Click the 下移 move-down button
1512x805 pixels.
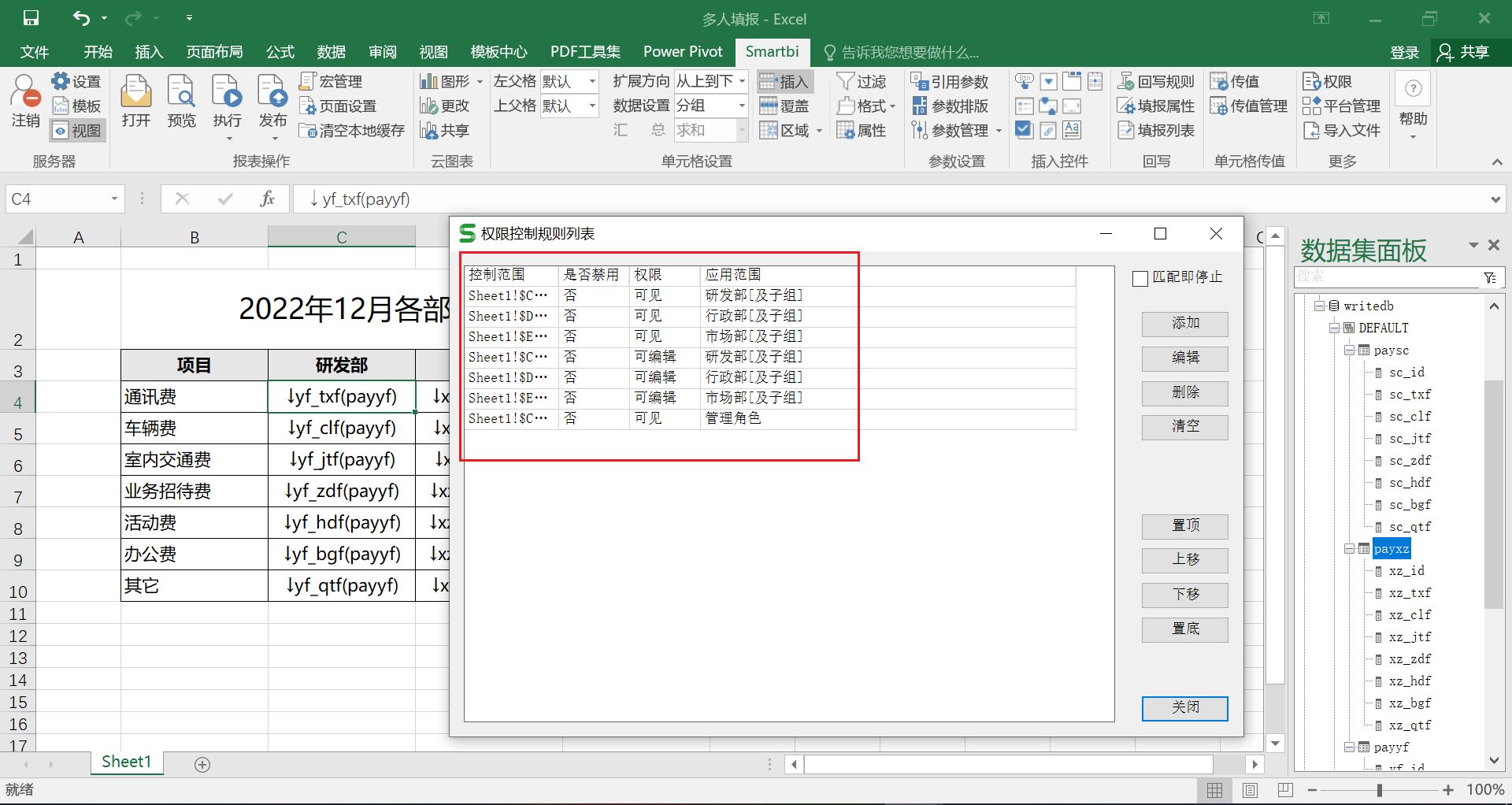tap(1185, 595)
